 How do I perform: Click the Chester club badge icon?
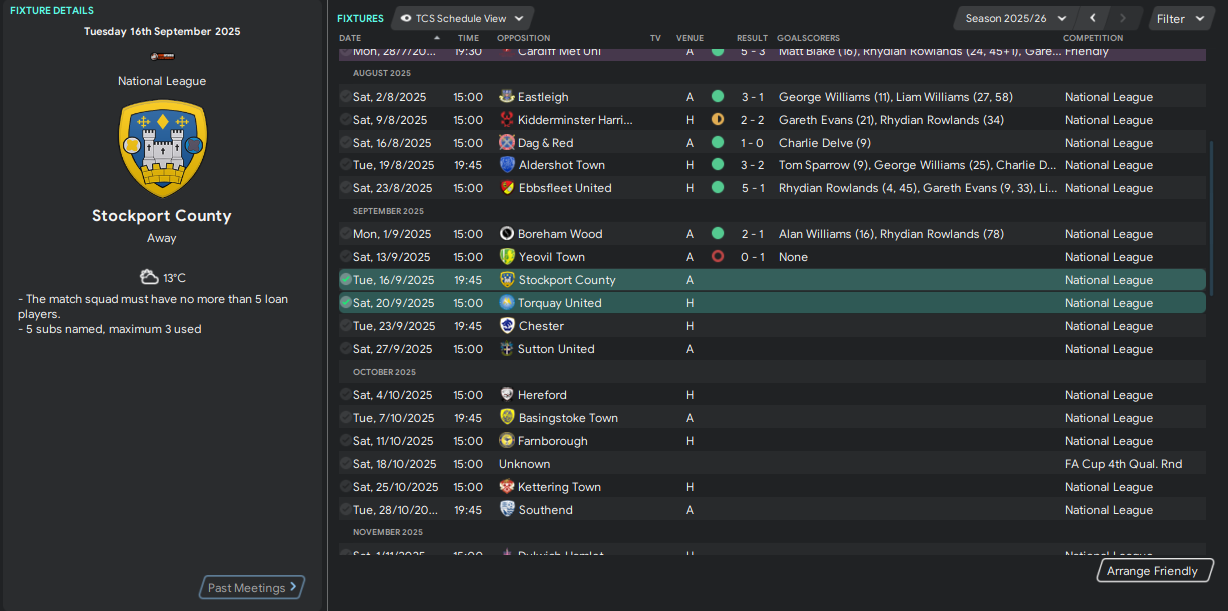[507, 326]
